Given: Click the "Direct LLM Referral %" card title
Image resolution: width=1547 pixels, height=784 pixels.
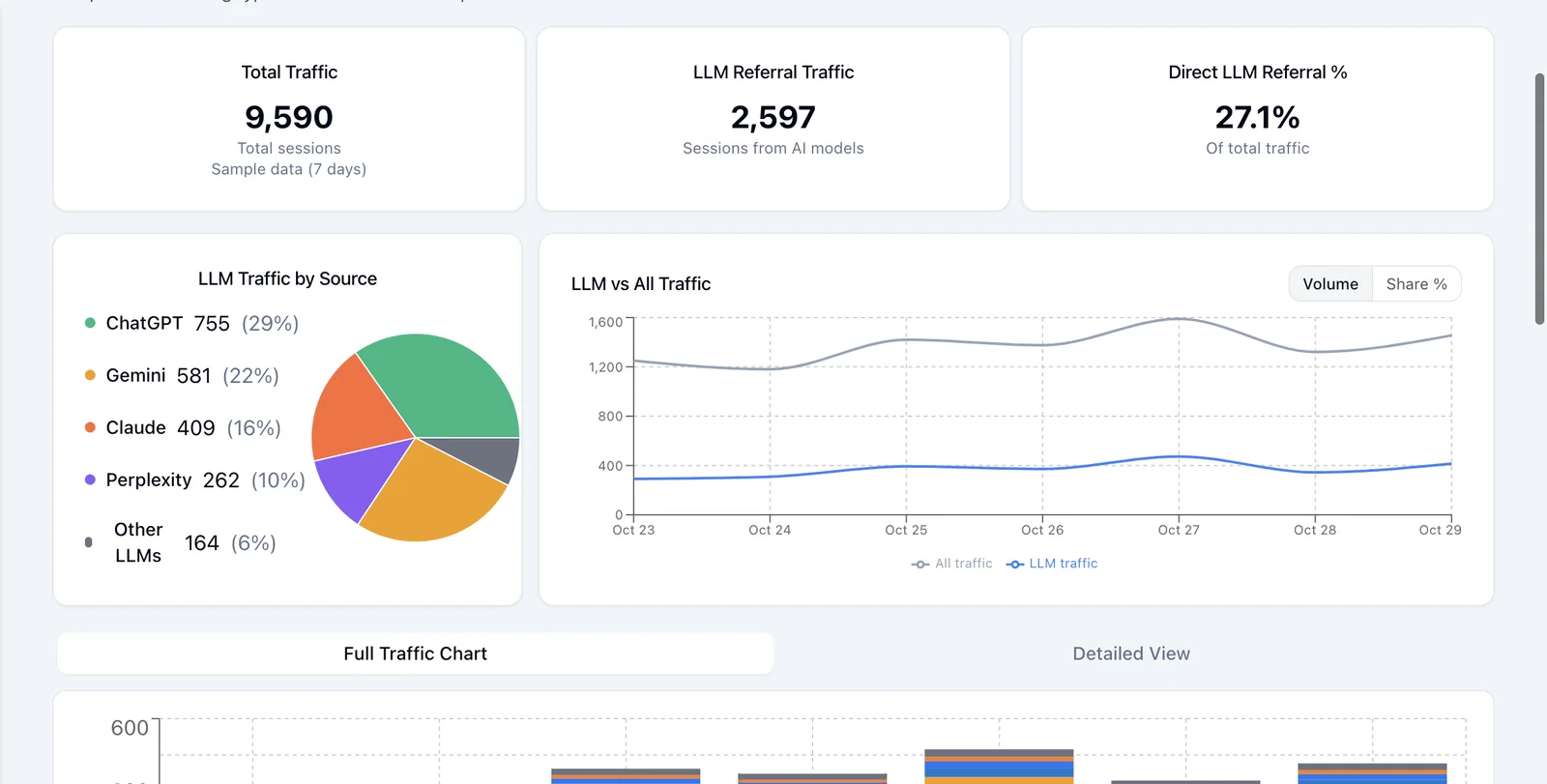Looking at the screenshot, I should pyautogui.click(x=1258, y=73).
